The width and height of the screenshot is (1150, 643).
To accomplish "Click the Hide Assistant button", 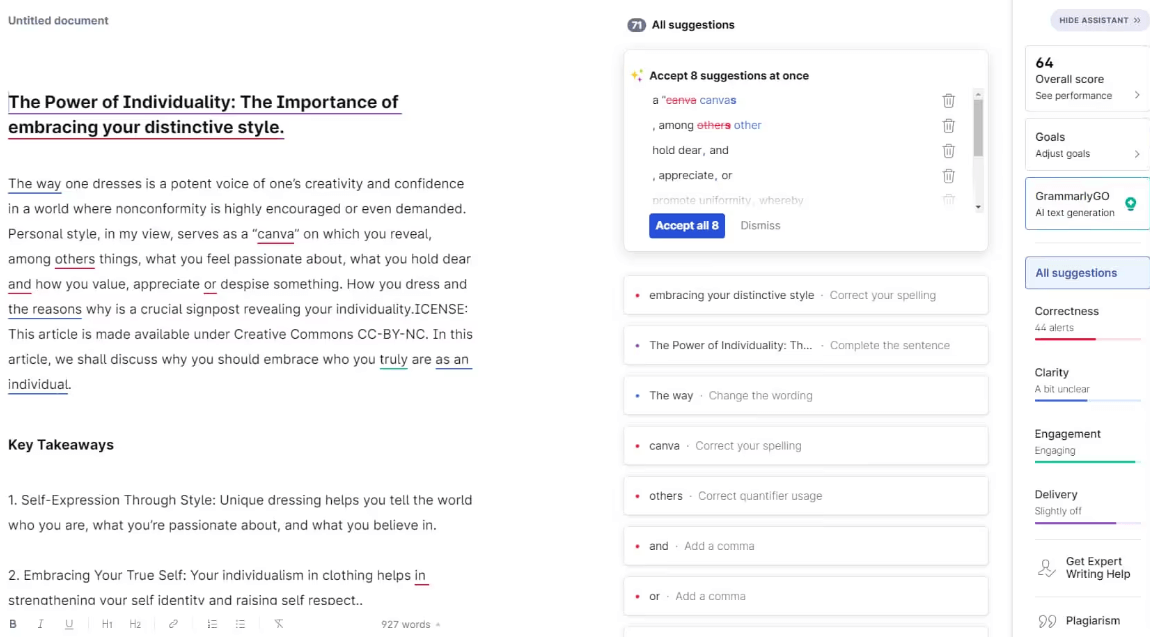I will 1099,21.
